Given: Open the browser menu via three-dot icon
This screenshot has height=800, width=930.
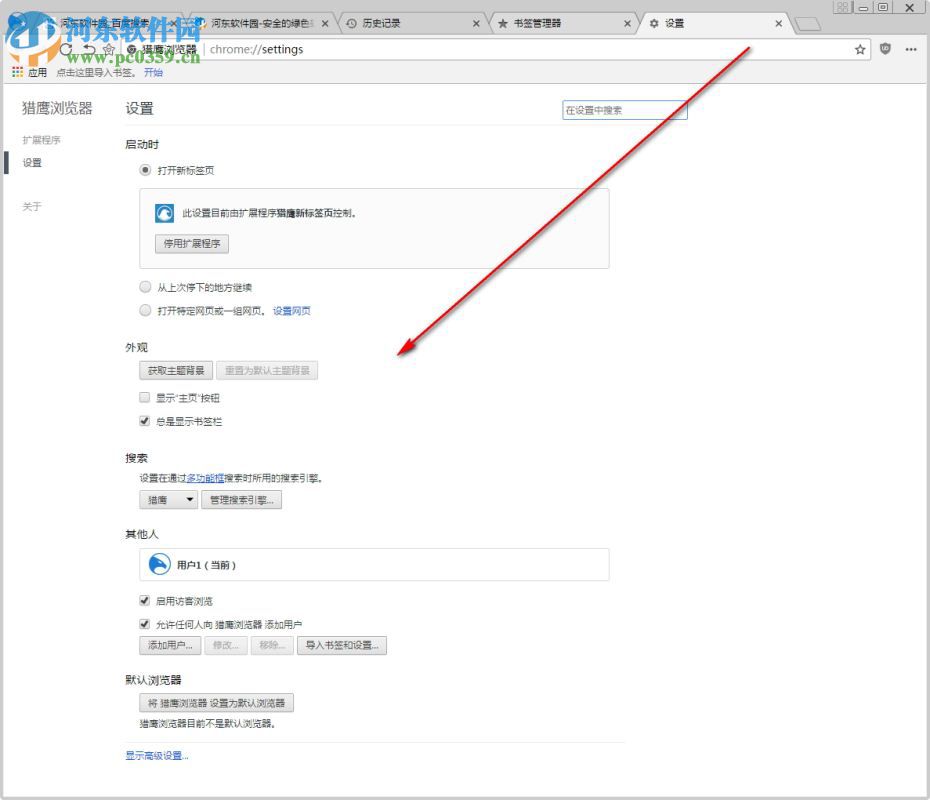Looking at the screenshot, I should tap(911, 49).
